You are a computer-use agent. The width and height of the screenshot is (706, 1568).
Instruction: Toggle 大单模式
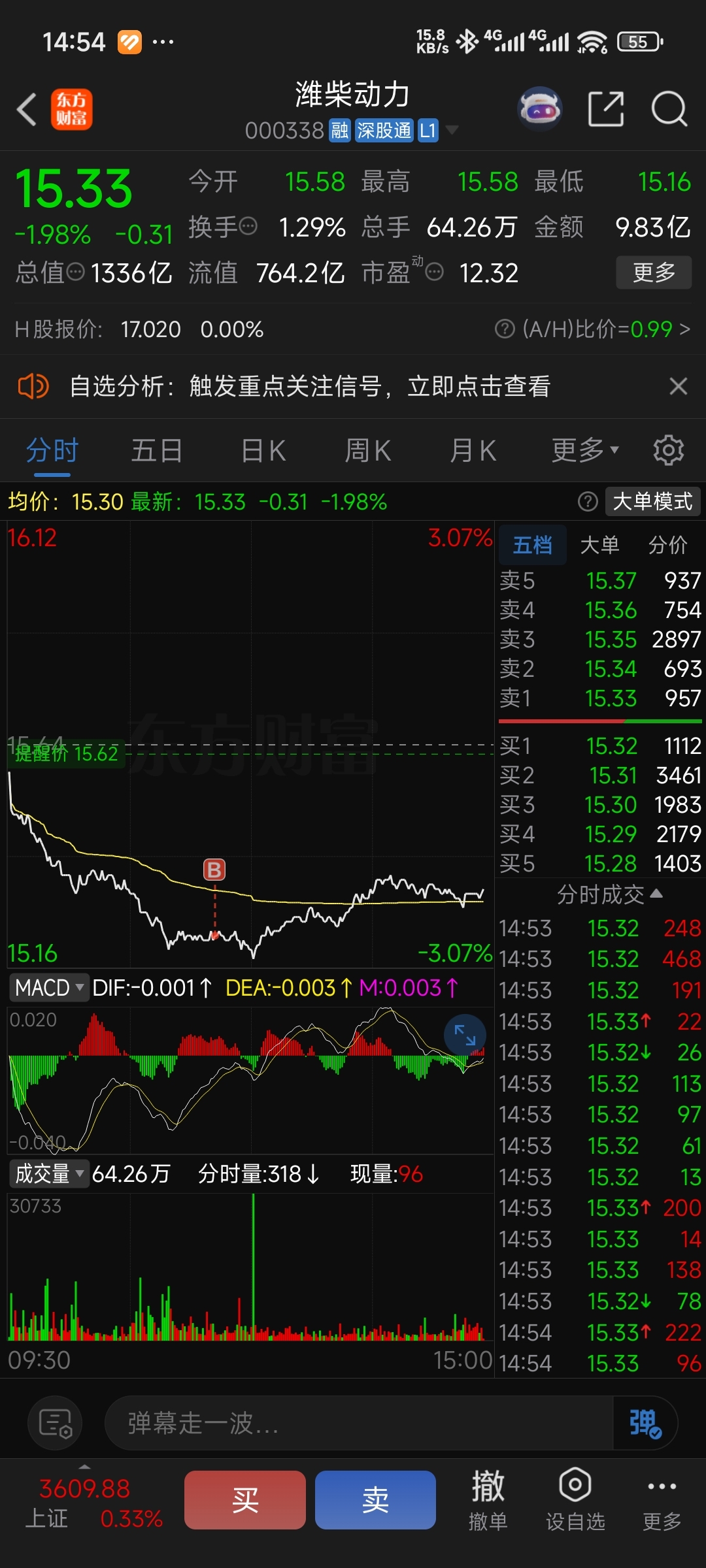tap(653, 502)
